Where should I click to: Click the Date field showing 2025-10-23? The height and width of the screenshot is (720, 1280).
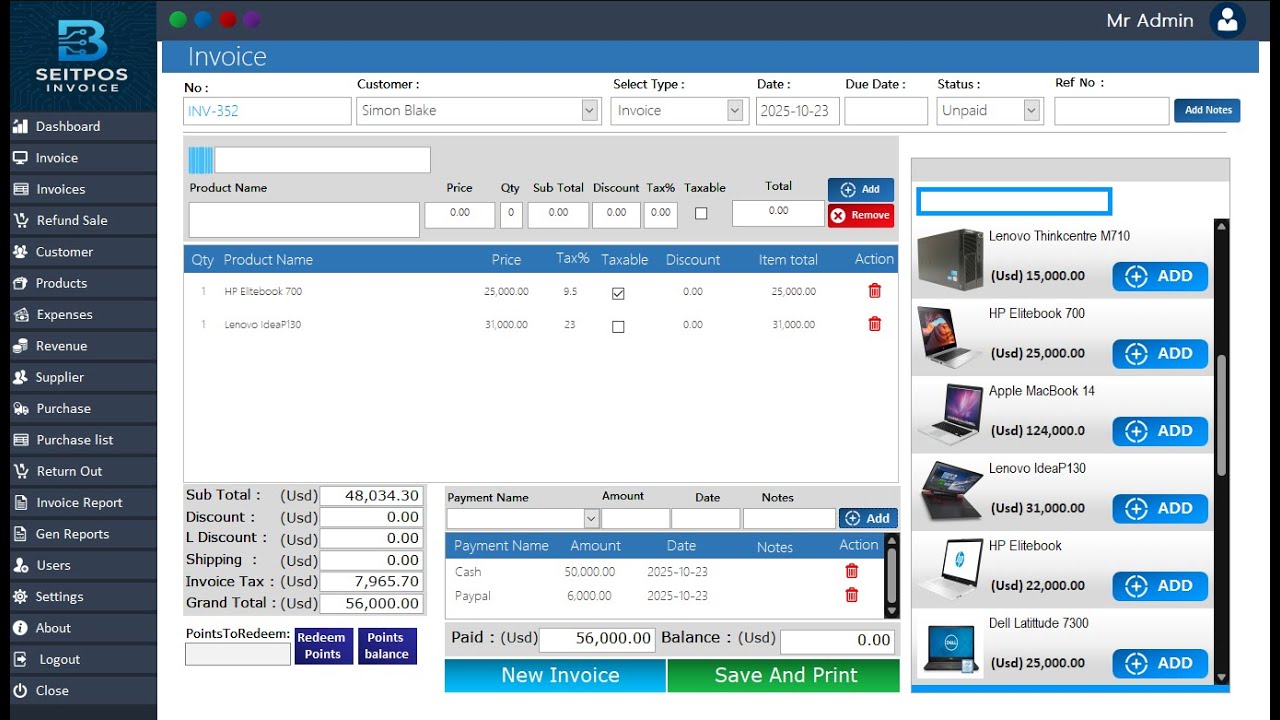(797, 111)
